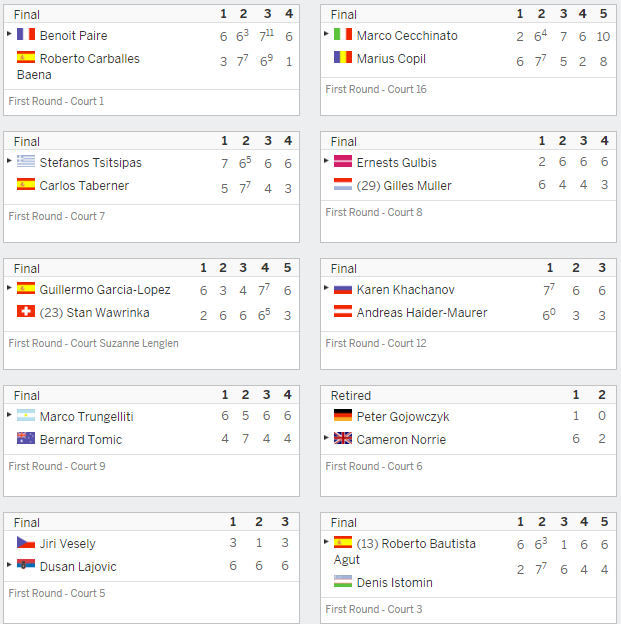Open Marius Copil player name

pos(391,59)
